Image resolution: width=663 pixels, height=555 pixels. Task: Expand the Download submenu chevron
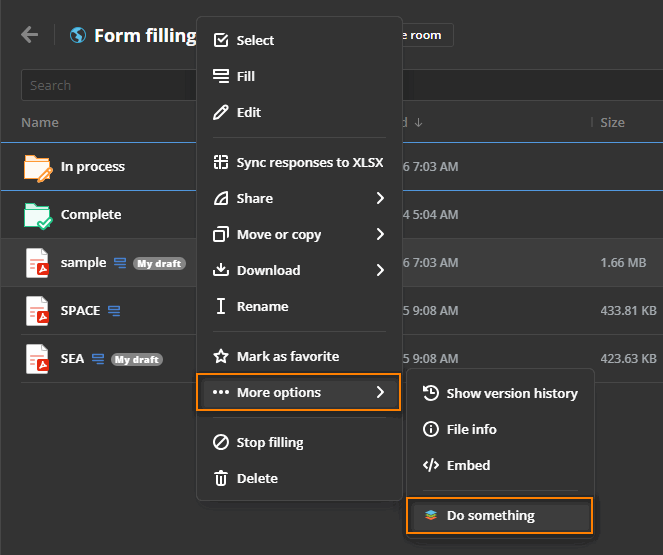380,270
